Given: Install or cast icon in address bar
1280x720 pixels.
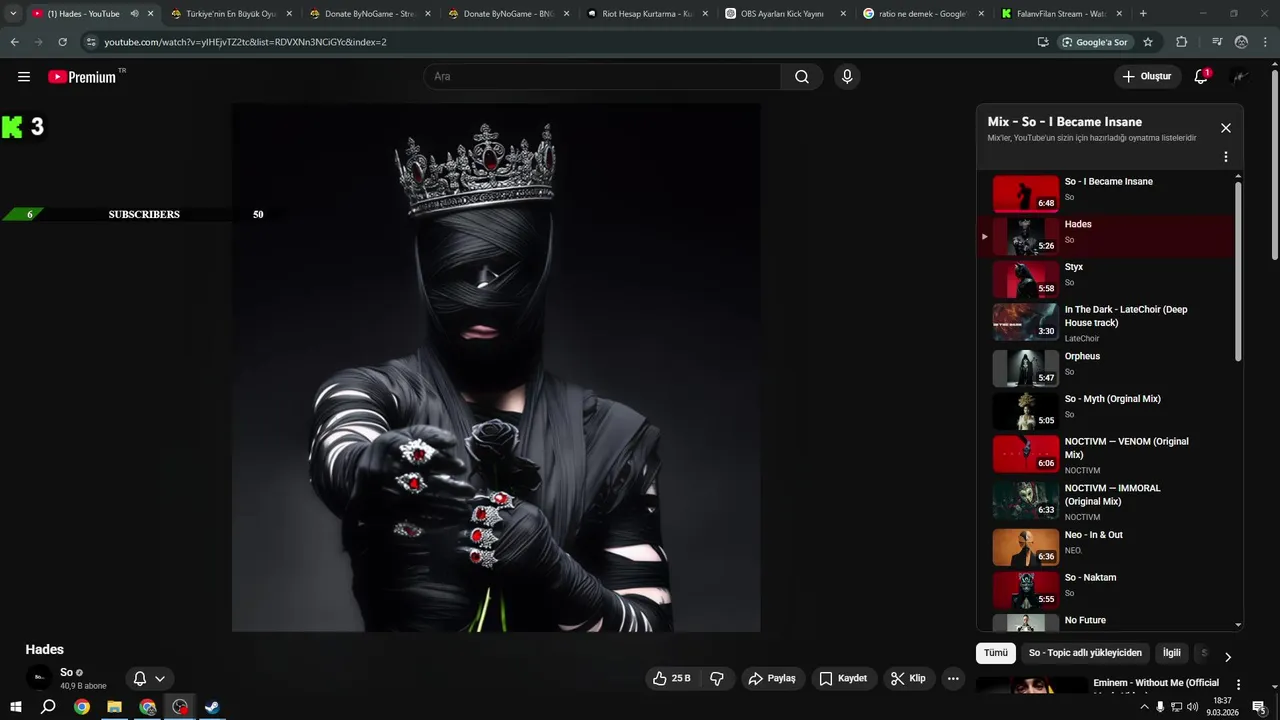Looking at the screenshot, I should pyautogui.click(x=1043, y=42).
